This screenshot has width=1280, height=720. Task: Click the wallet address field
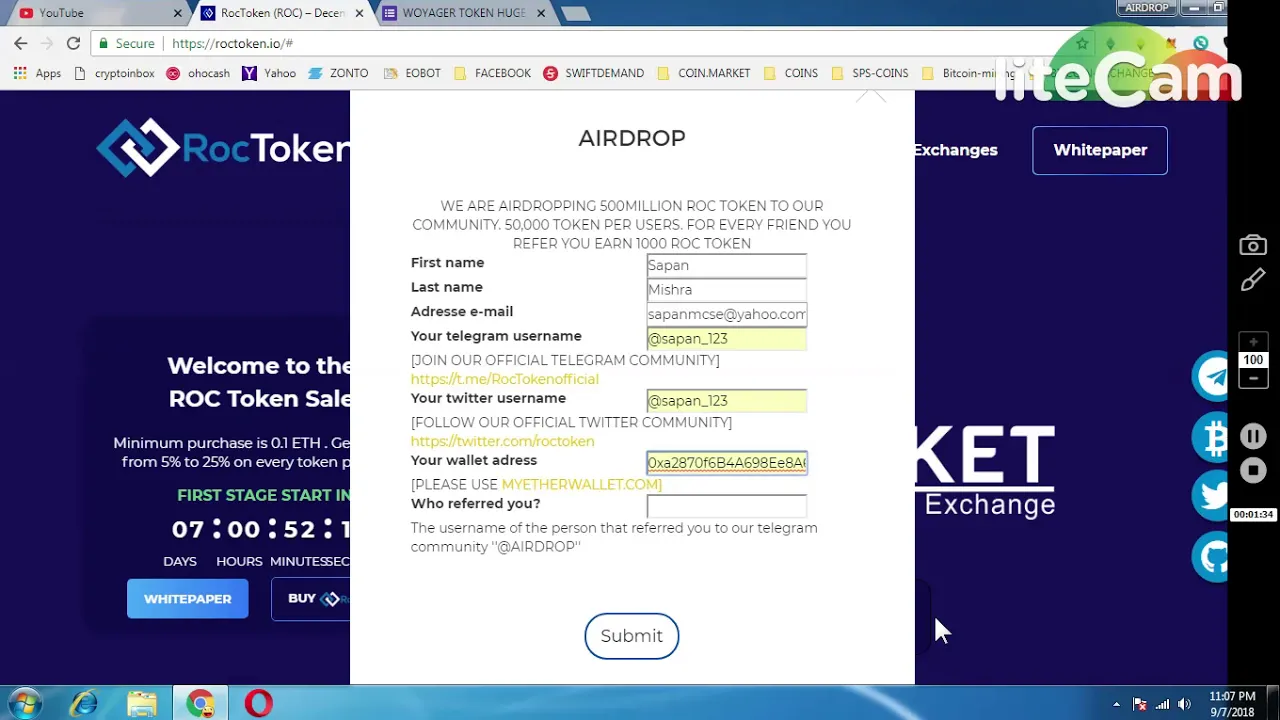[726, 462]
